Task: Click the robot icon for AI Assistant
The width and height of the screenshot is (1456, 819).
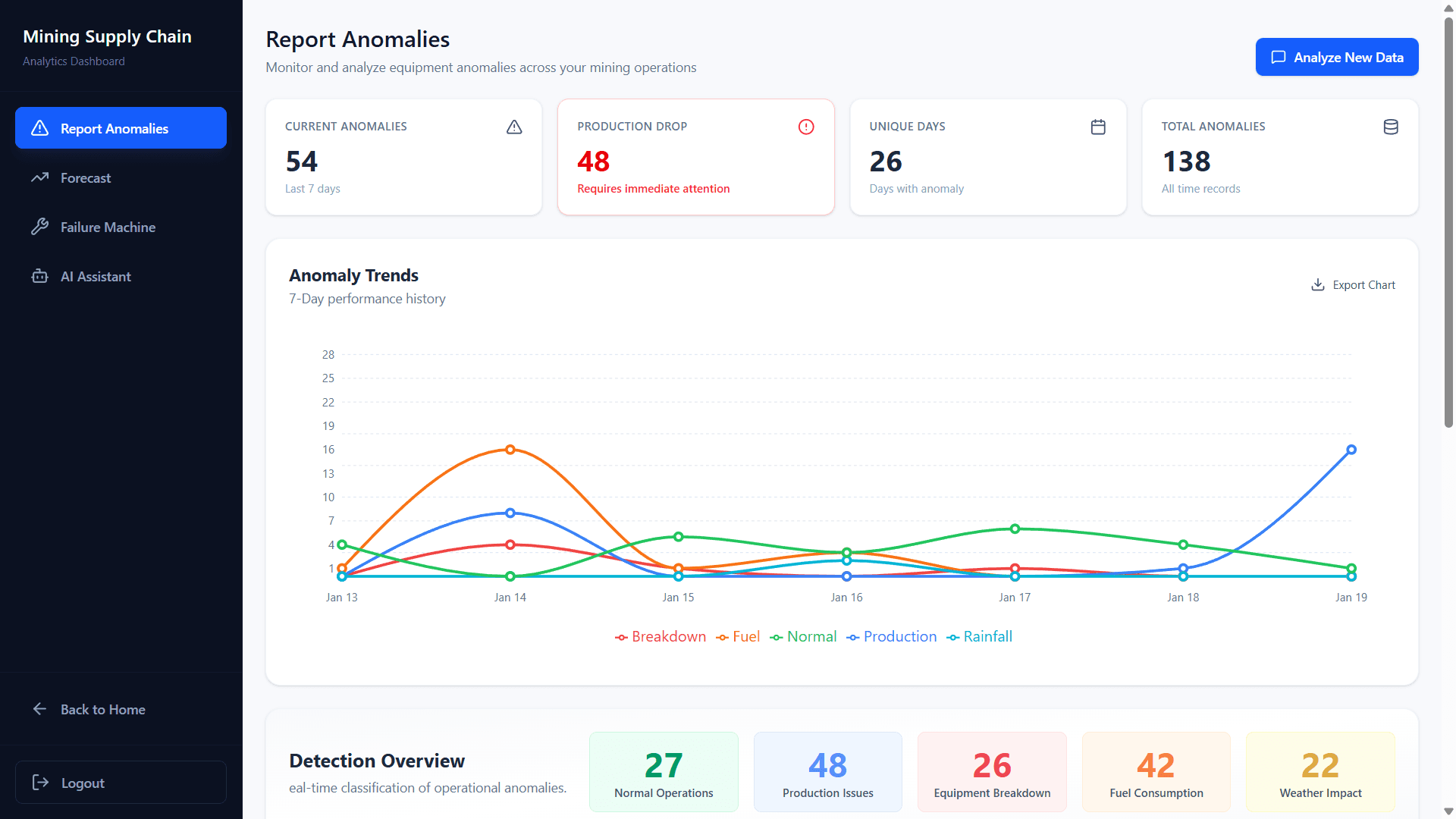Action: click(39, 276)
